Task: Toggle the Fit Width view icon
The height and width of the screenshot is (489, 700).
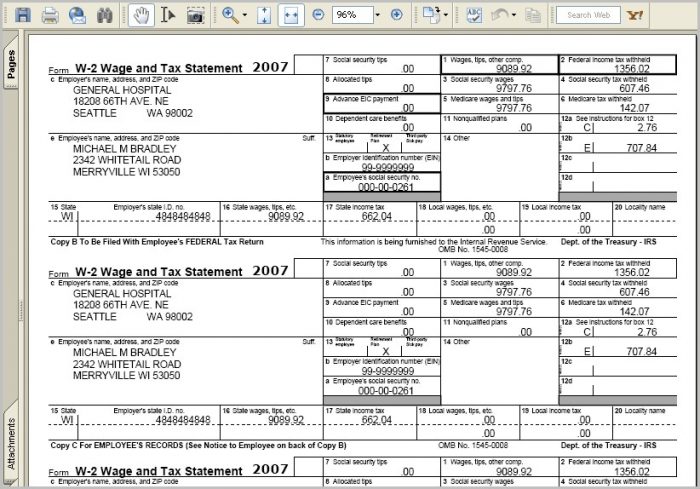Action: pos(291,15)
